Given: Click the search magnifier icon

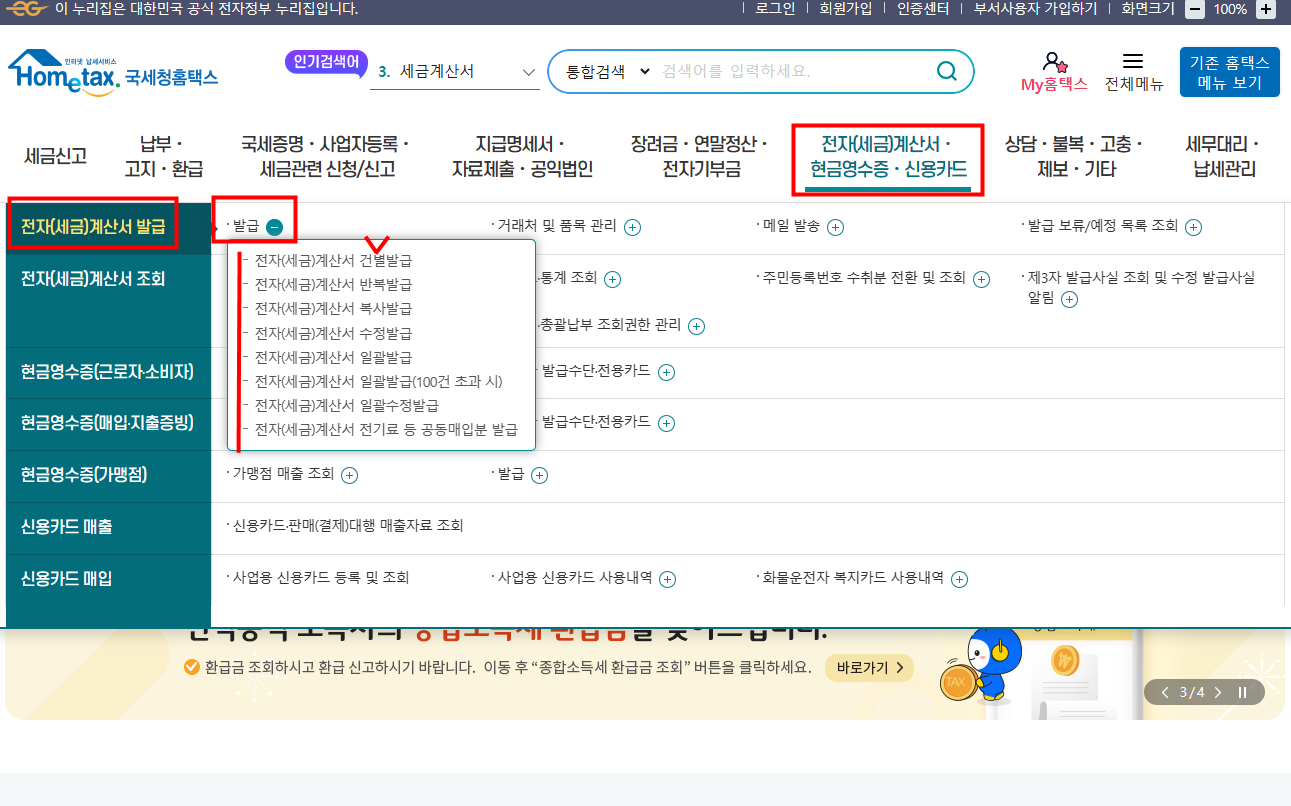Looking at the screenshot, I should click(x=946, y=71).
